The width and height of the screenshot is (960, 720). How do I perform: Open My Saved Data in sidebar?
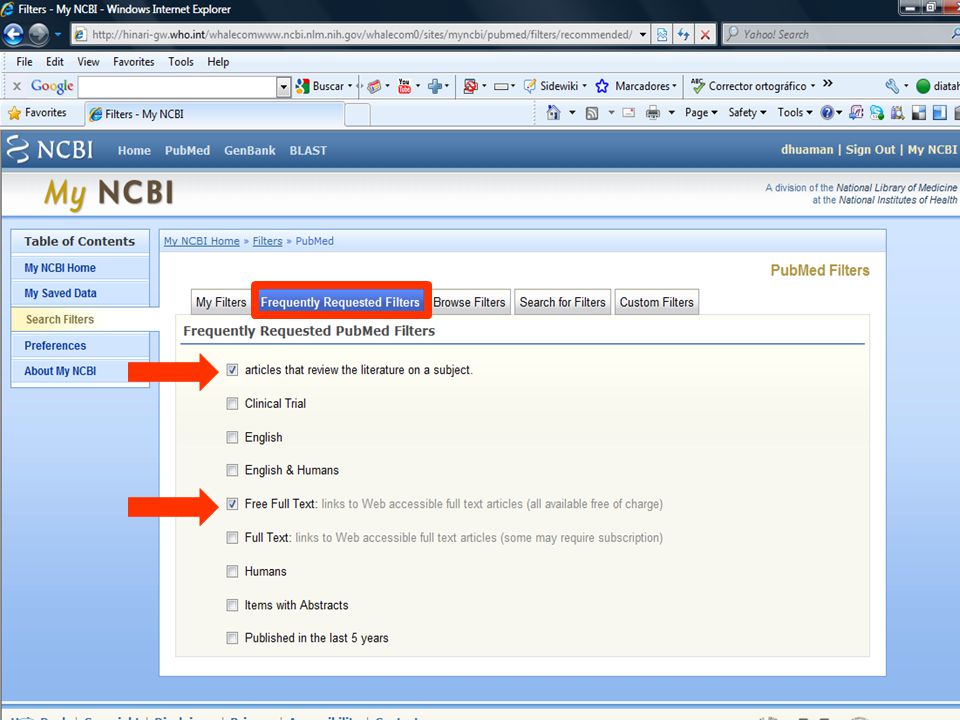pyautogui.click(x=61, y=293)
